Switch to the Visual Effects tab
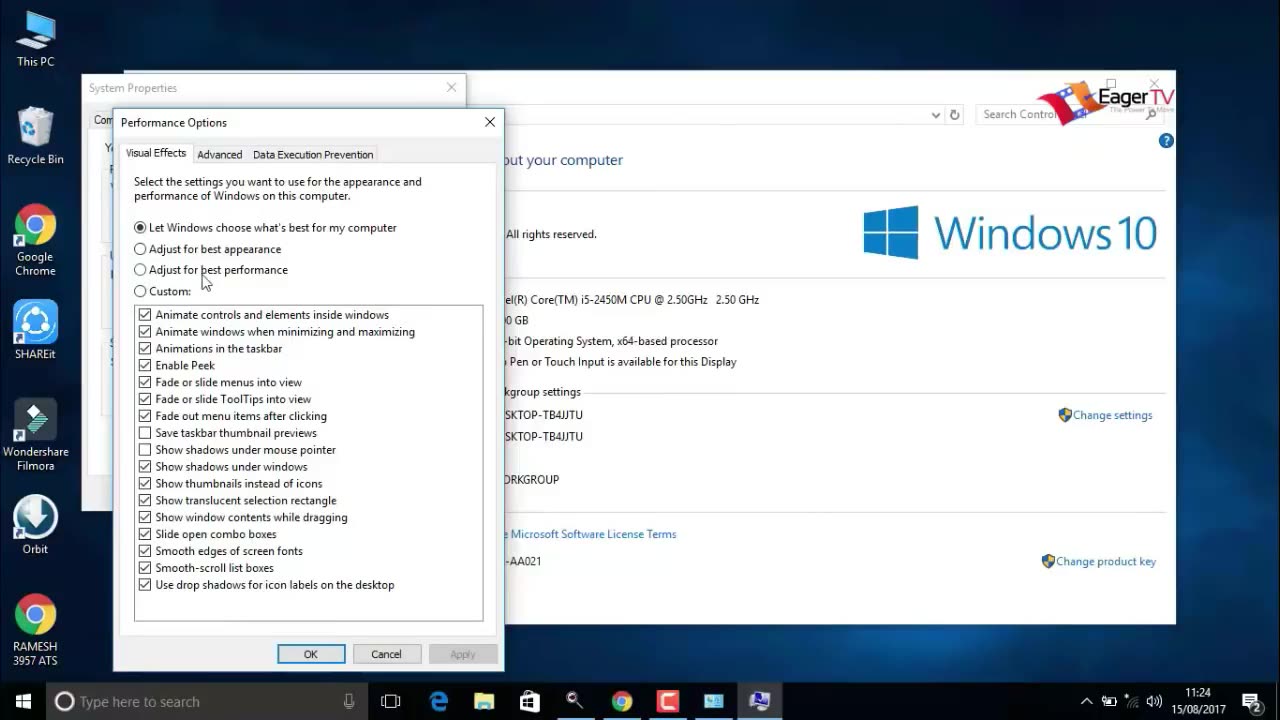 tap(156, 153)
